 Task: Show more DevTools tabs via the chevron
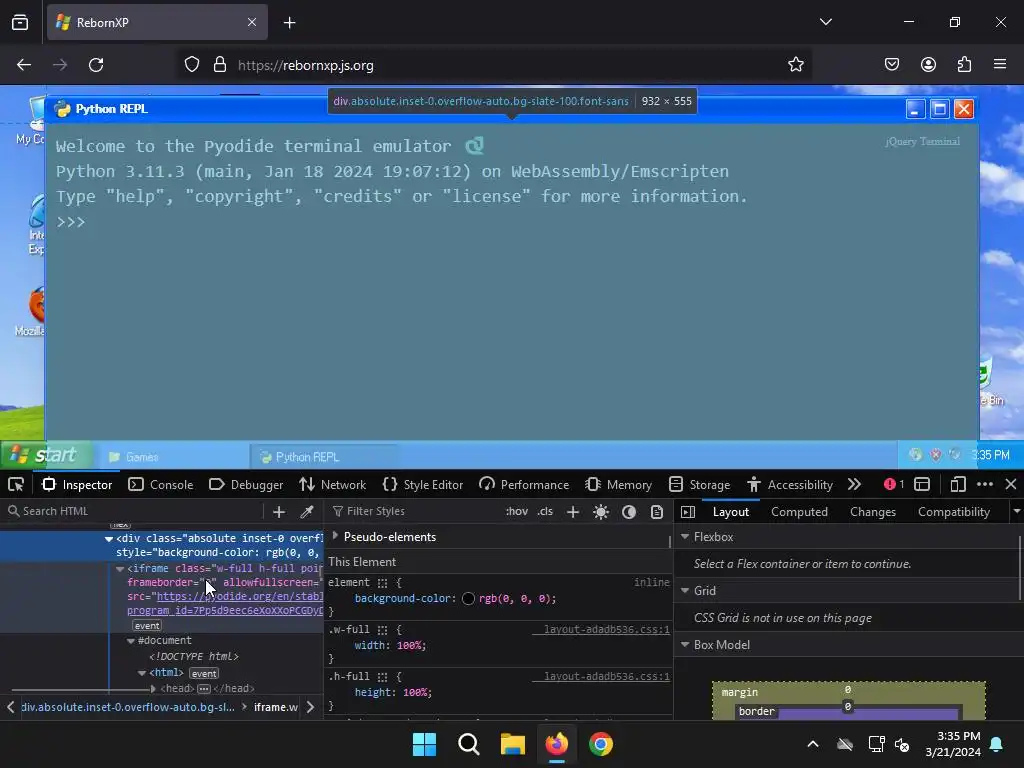pyautogui.click(x=854, y=485)
